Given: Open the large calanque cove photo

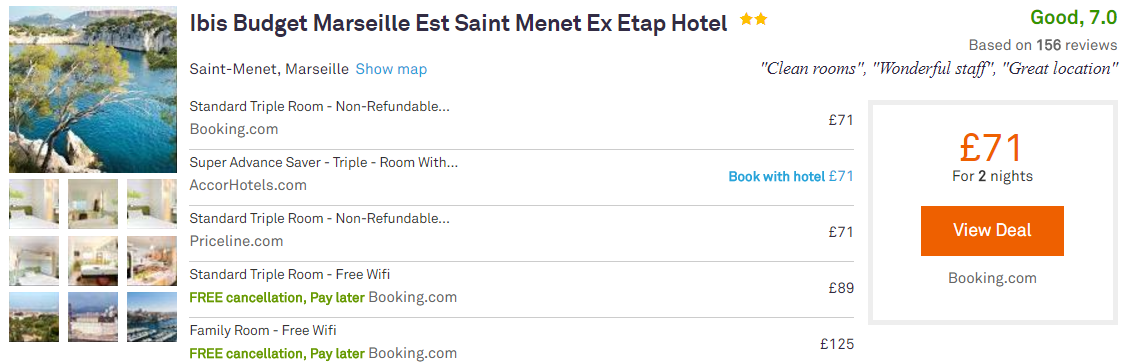Looking at the screenshot, I should (x=93, y=90).
